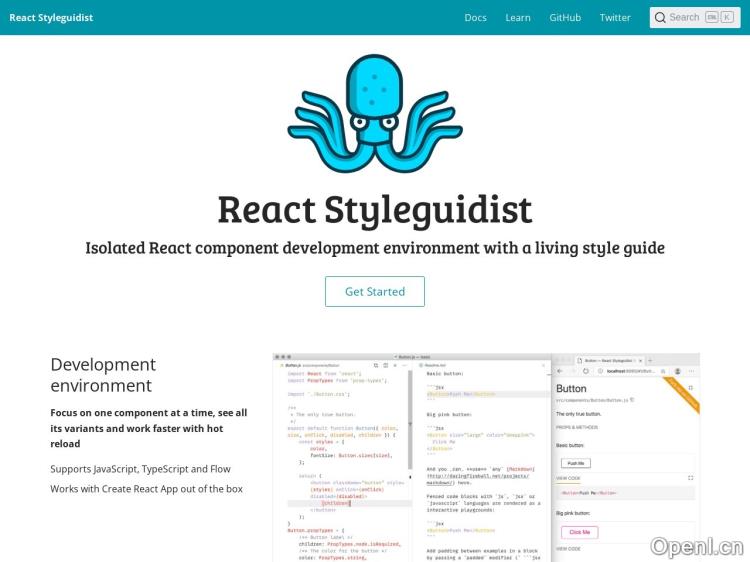This screenshot has width=750, height=562.
Task: Click the 'Development environment' heading
Action: (x=103, y=375)
